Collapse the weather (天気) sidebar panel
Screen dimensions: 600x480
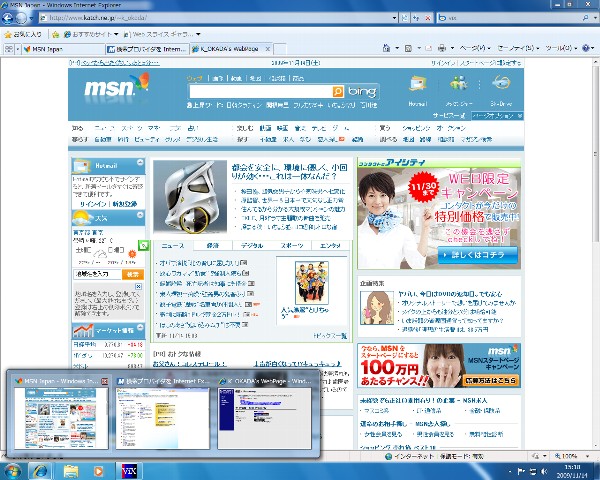point(140,215)
